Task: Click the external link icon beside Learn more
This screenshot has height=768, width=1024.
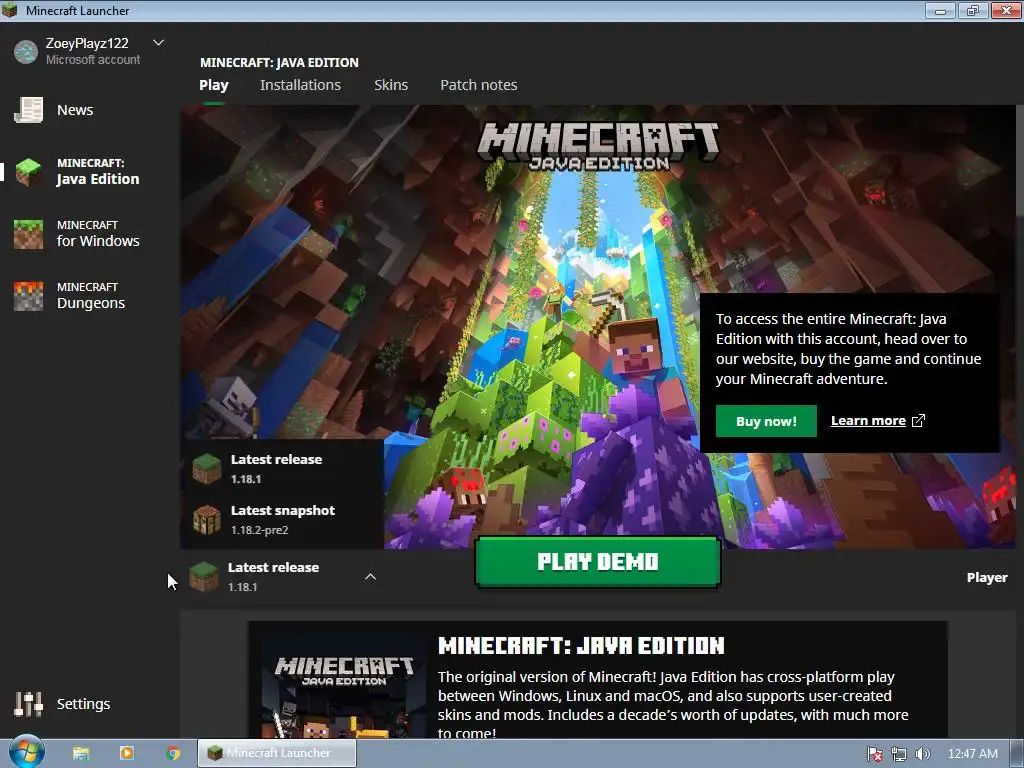Action: coord(918,421)
